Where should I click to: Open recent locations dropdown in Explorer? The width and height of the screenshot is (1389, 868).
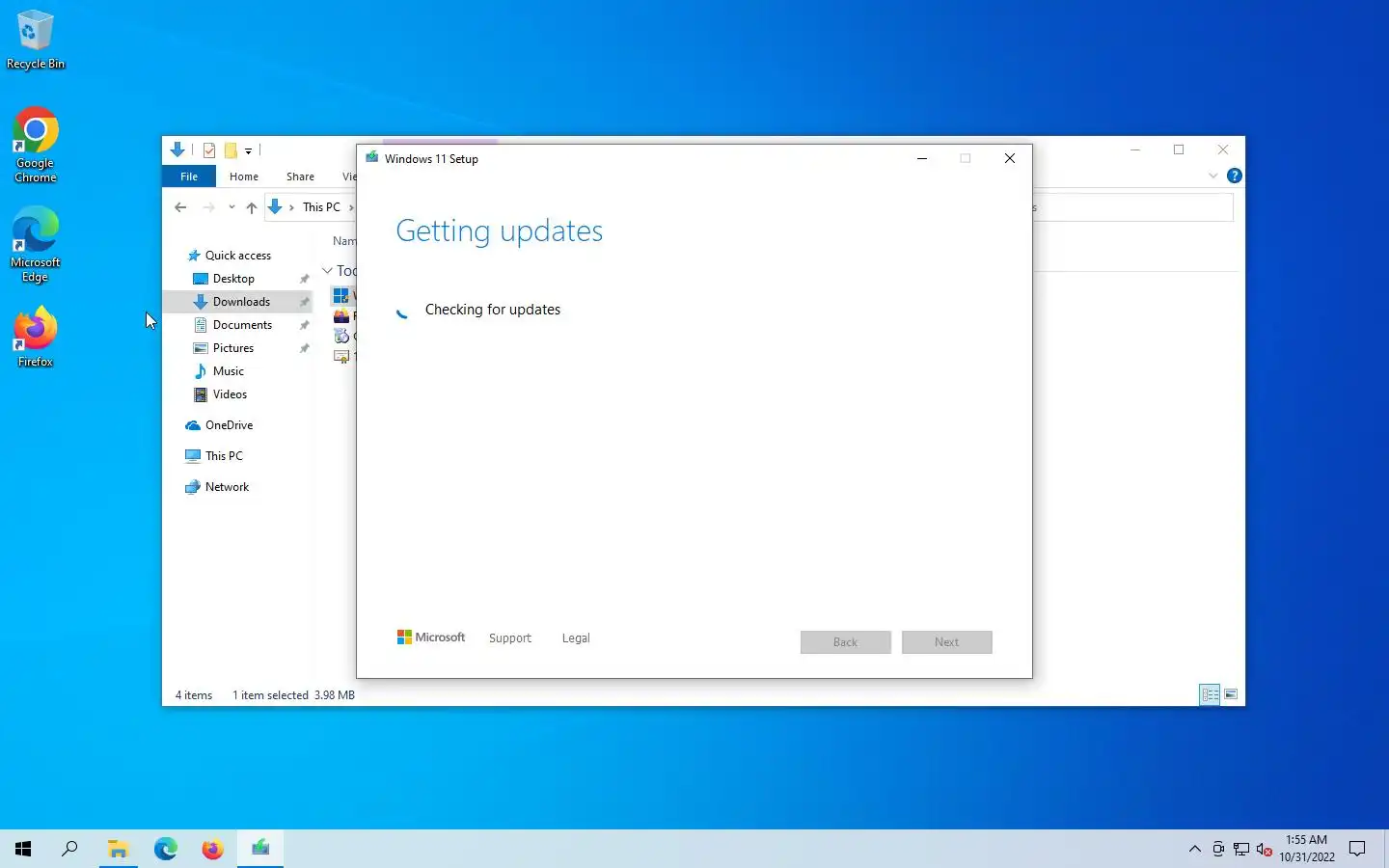231,207
